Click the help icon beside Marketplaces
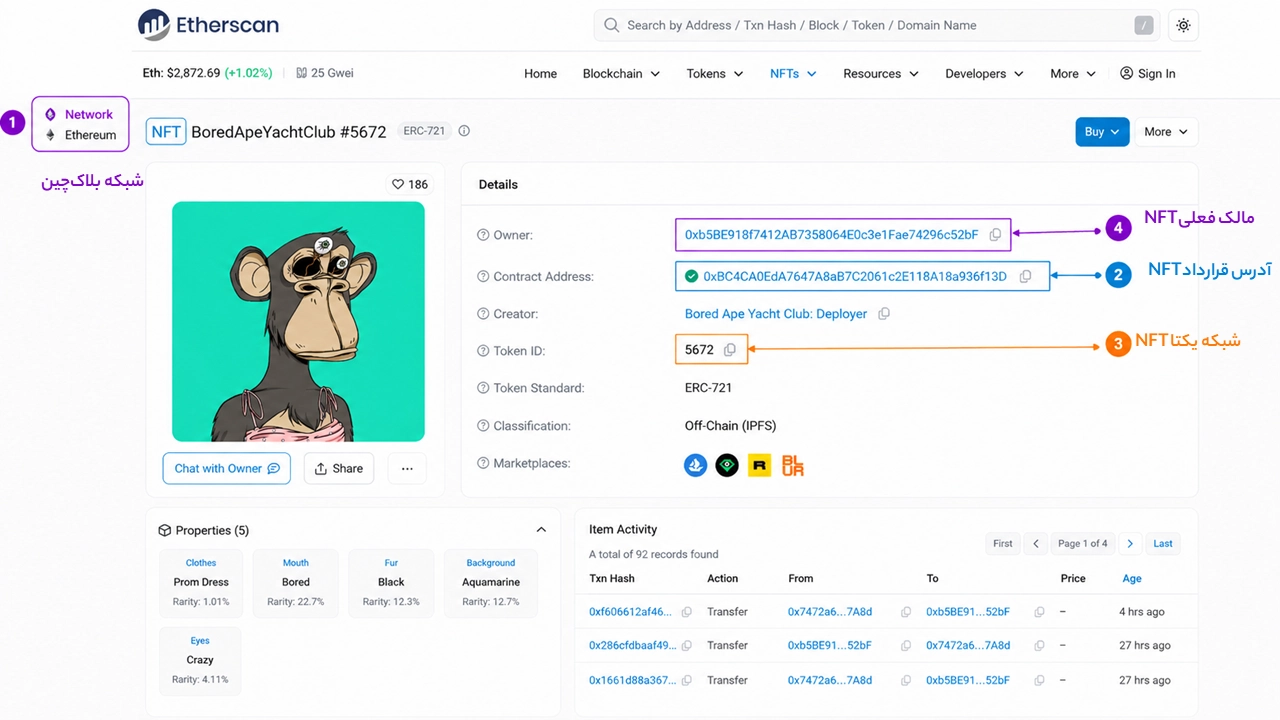The width and height of the screenshot is (1280, 720). [484, 464]
